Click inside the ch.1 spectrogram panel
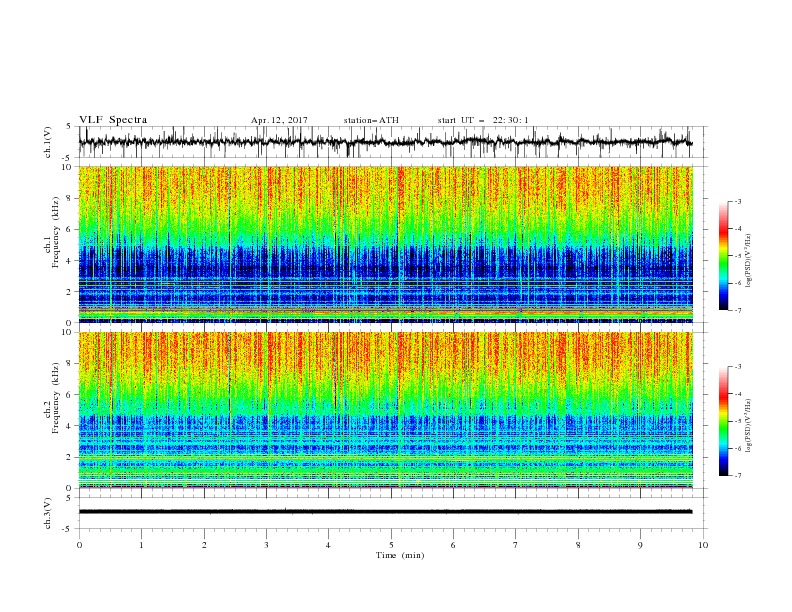 pyautogui.click(x=385, y=244)
